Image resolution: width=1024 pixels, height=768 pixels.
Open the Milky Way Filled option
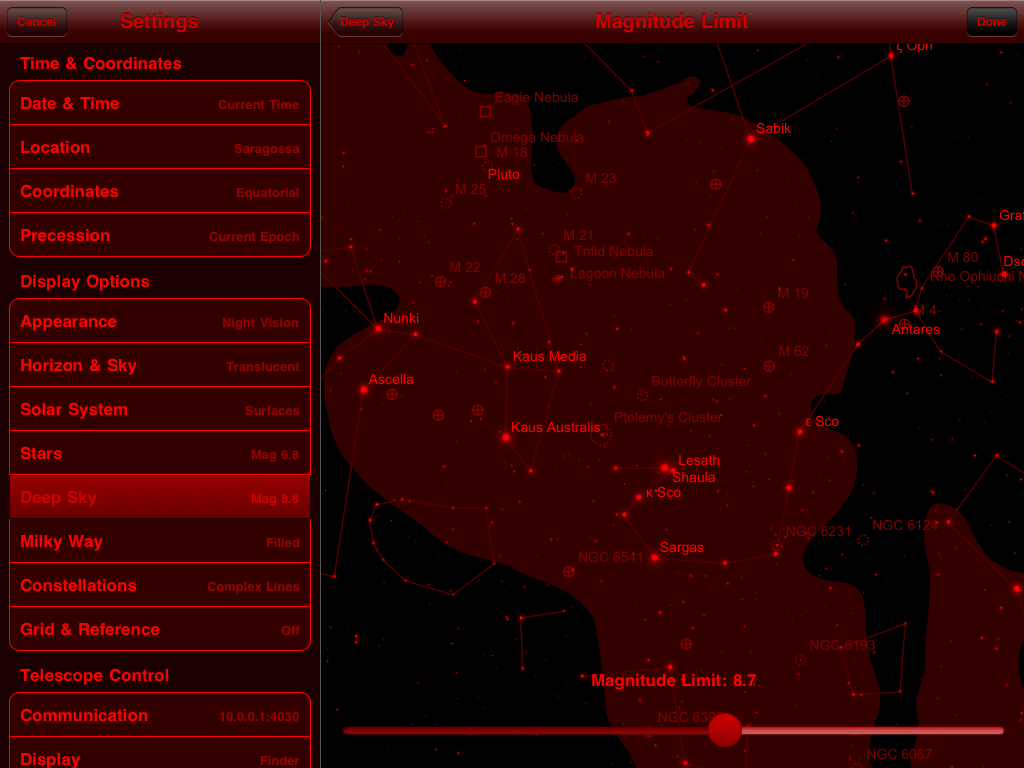point(160,542)
